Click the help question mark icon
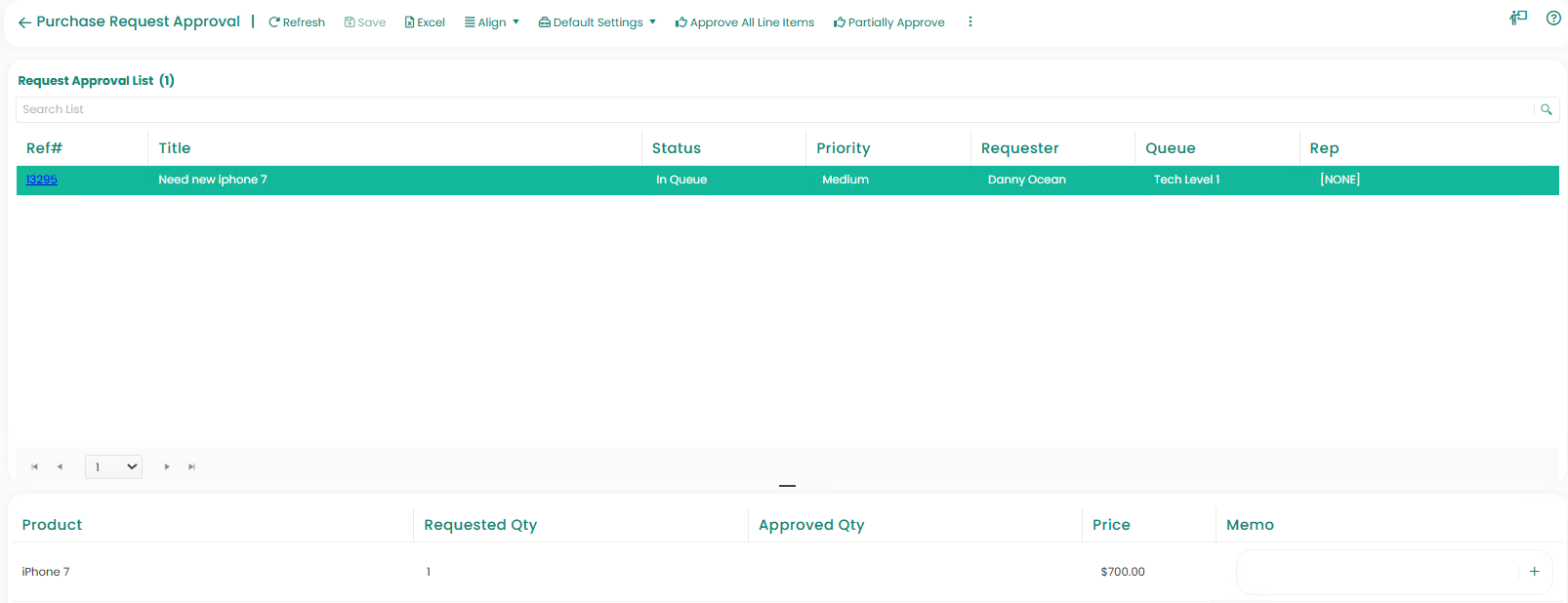 1553,18
